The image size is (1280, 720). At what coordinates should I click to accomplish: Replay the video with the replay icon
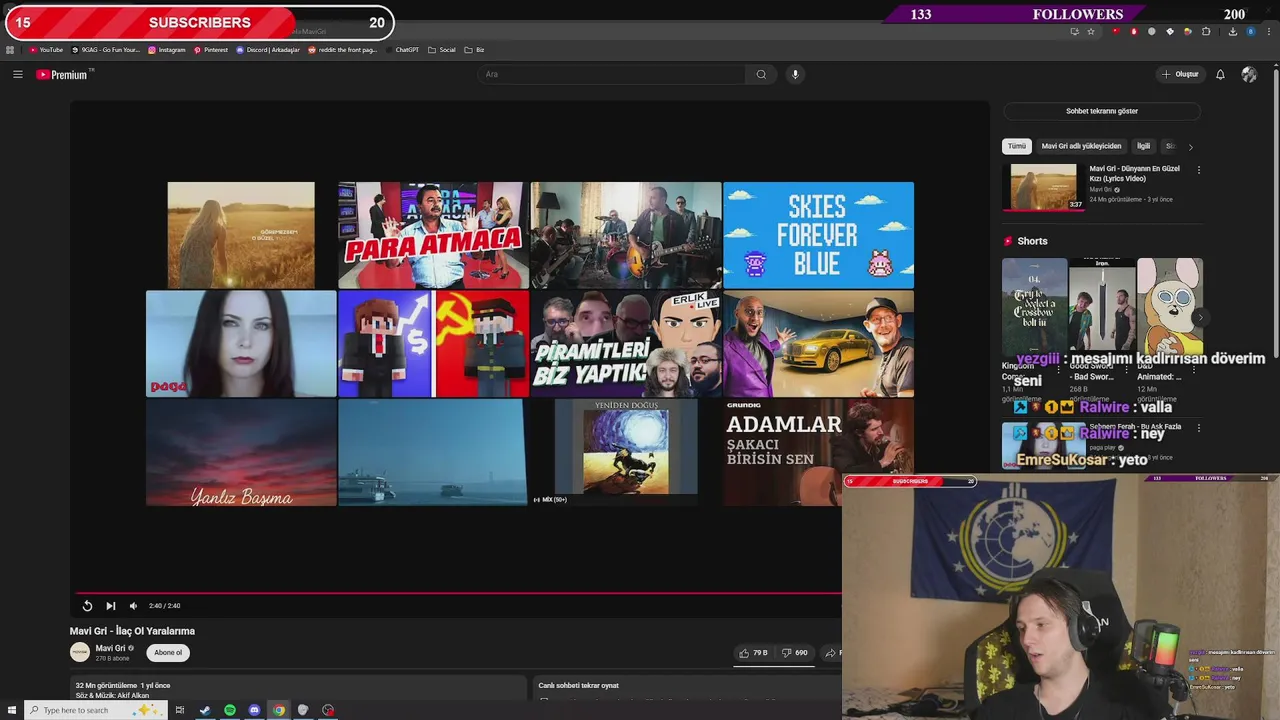pos(87,606)
